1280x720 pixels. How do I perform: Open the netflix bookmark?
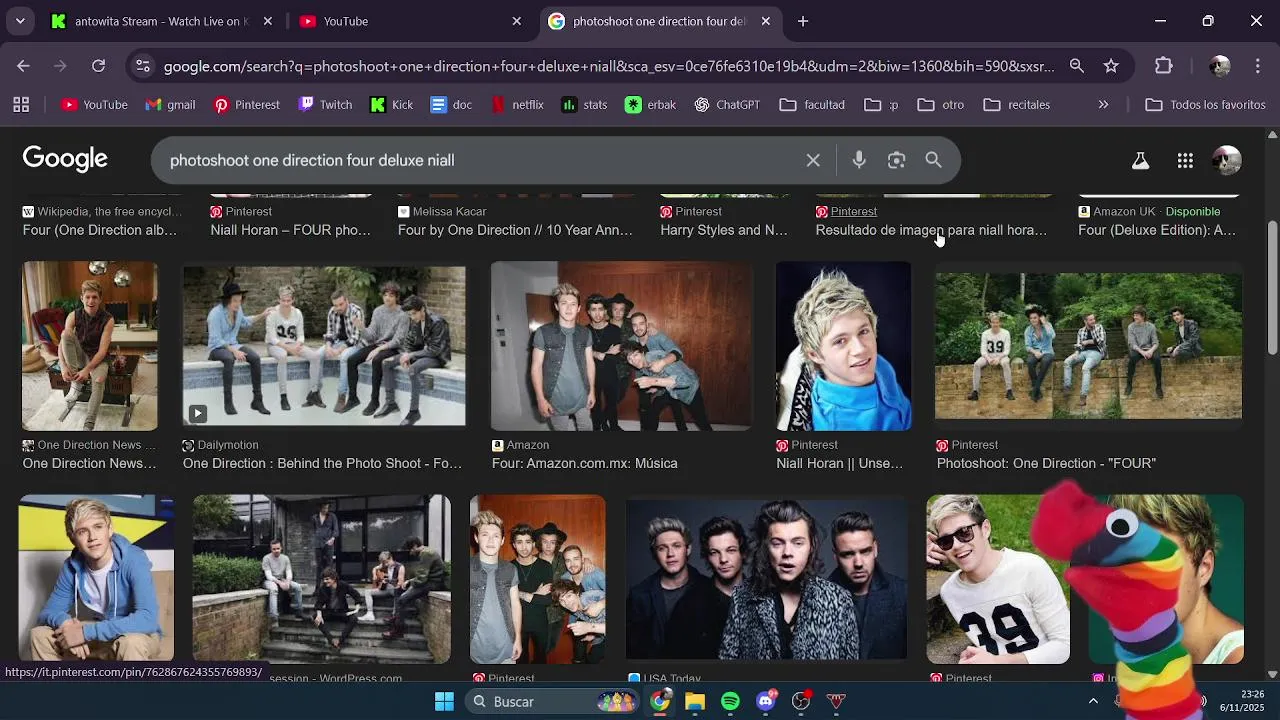click(517, 105)
